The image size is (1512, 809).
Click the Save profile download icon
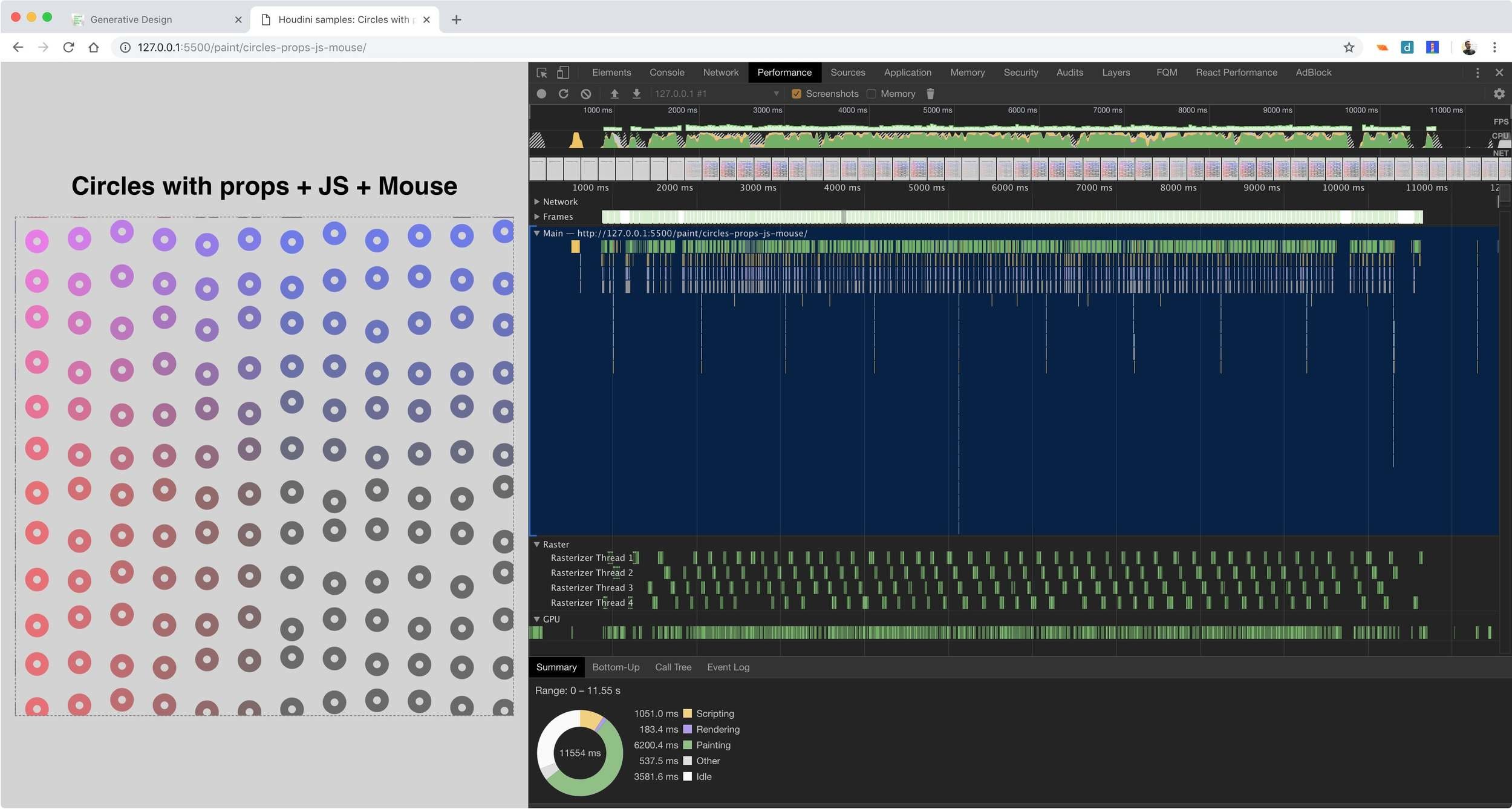(636, 94)
